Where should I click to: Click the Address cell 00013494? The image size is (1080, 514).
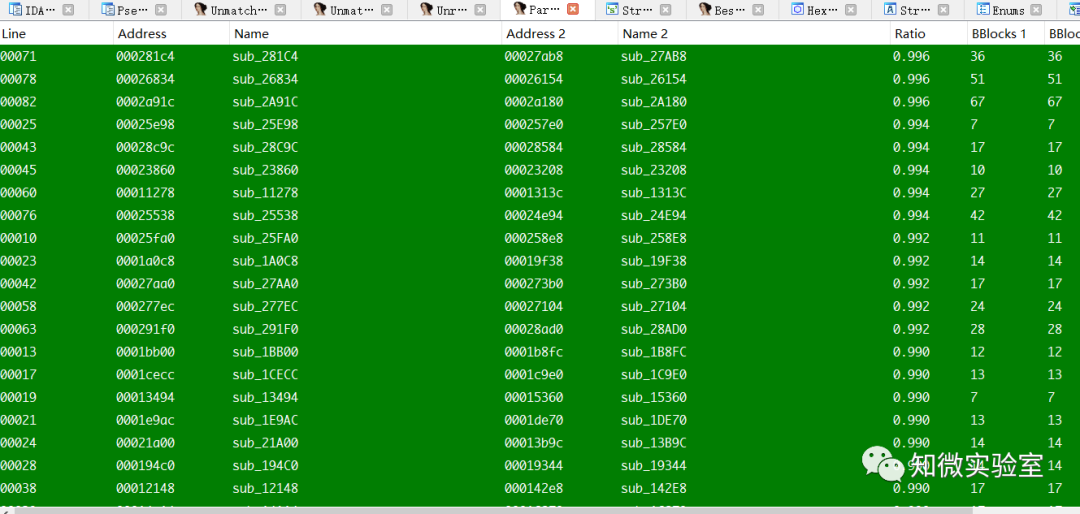[145, 398]
